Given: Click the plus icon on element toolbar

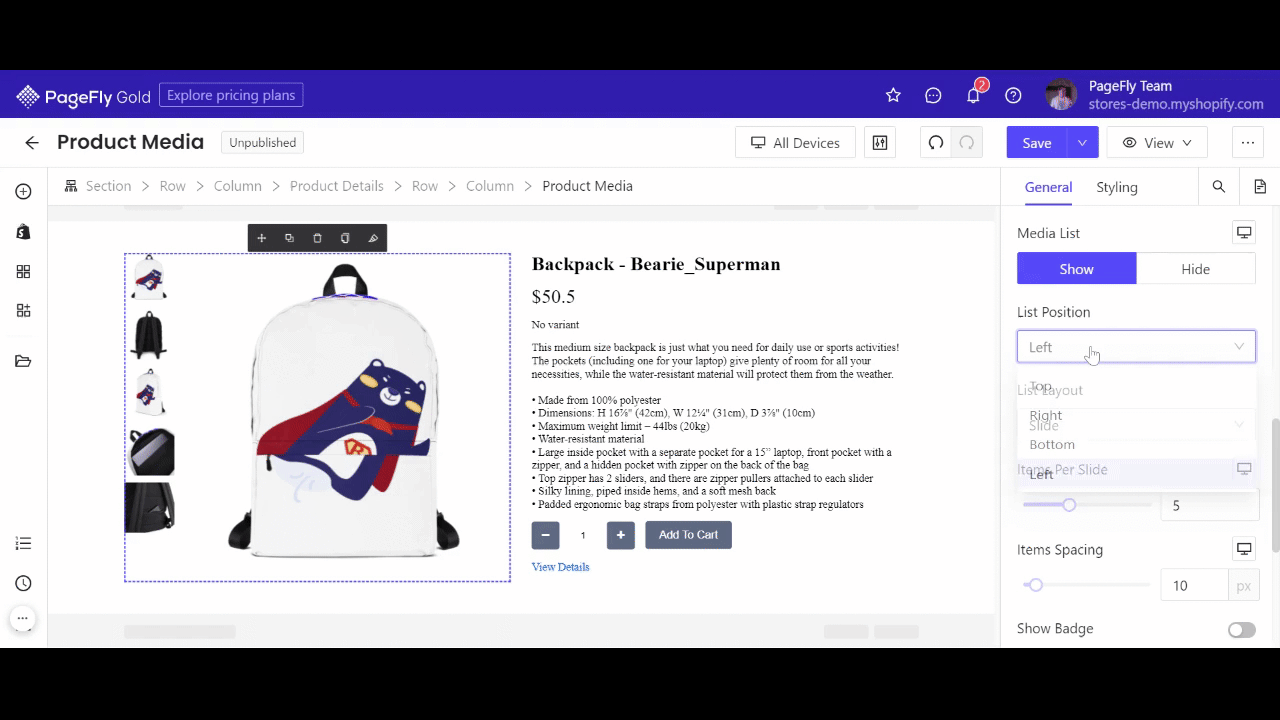Looking at the screenshot, I should [262, 238].
